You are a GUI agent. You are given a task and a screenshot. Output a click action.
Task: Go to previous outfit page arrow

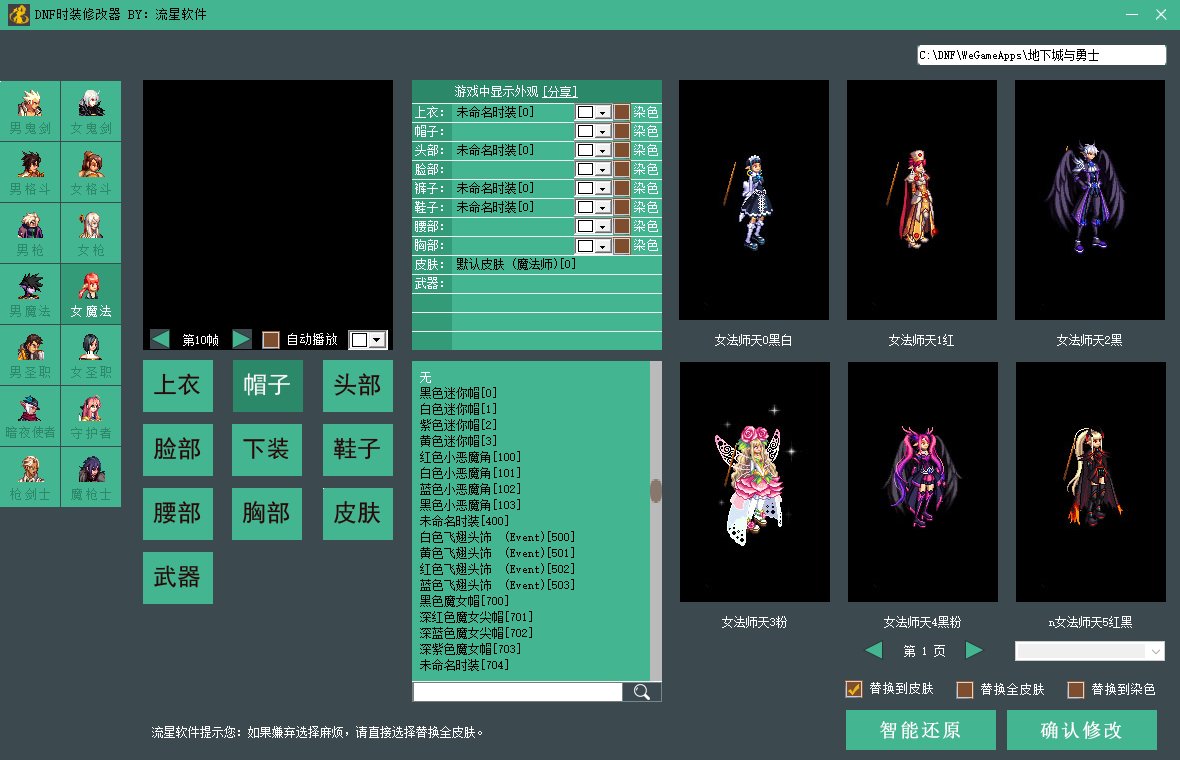(874, 650)
